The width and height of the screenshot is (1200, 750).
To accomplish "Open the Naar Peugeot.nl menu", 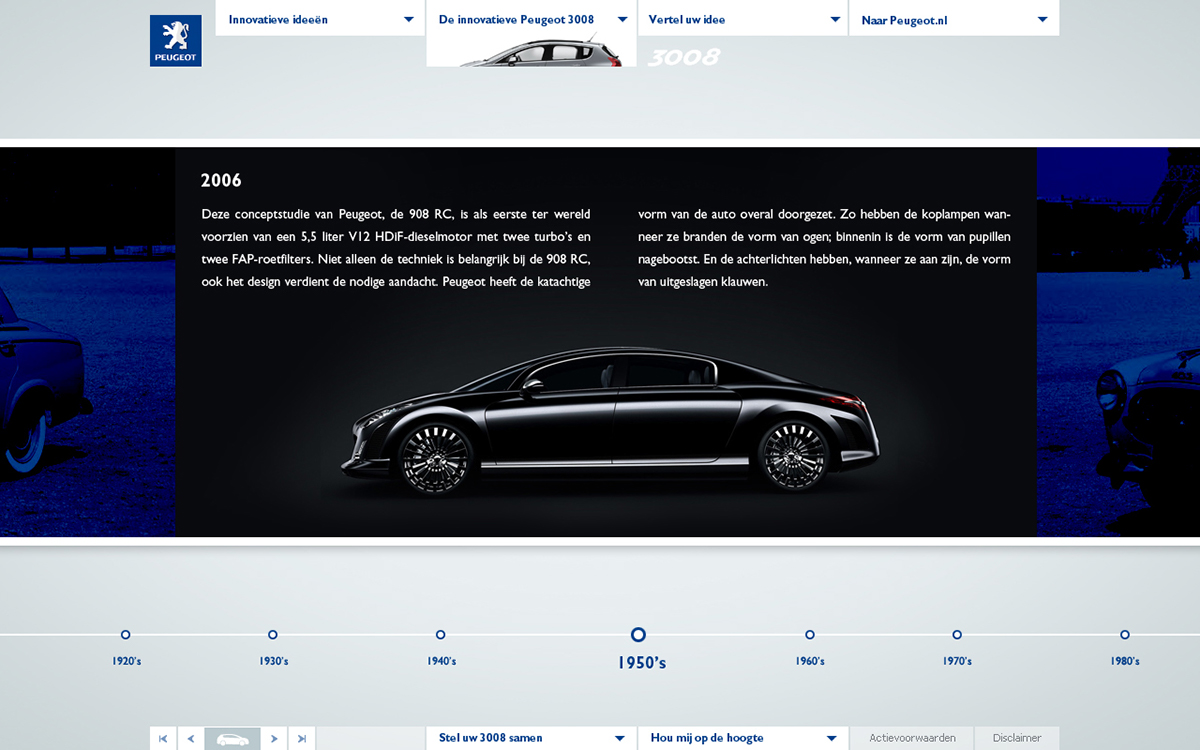I will click(954, 19).
